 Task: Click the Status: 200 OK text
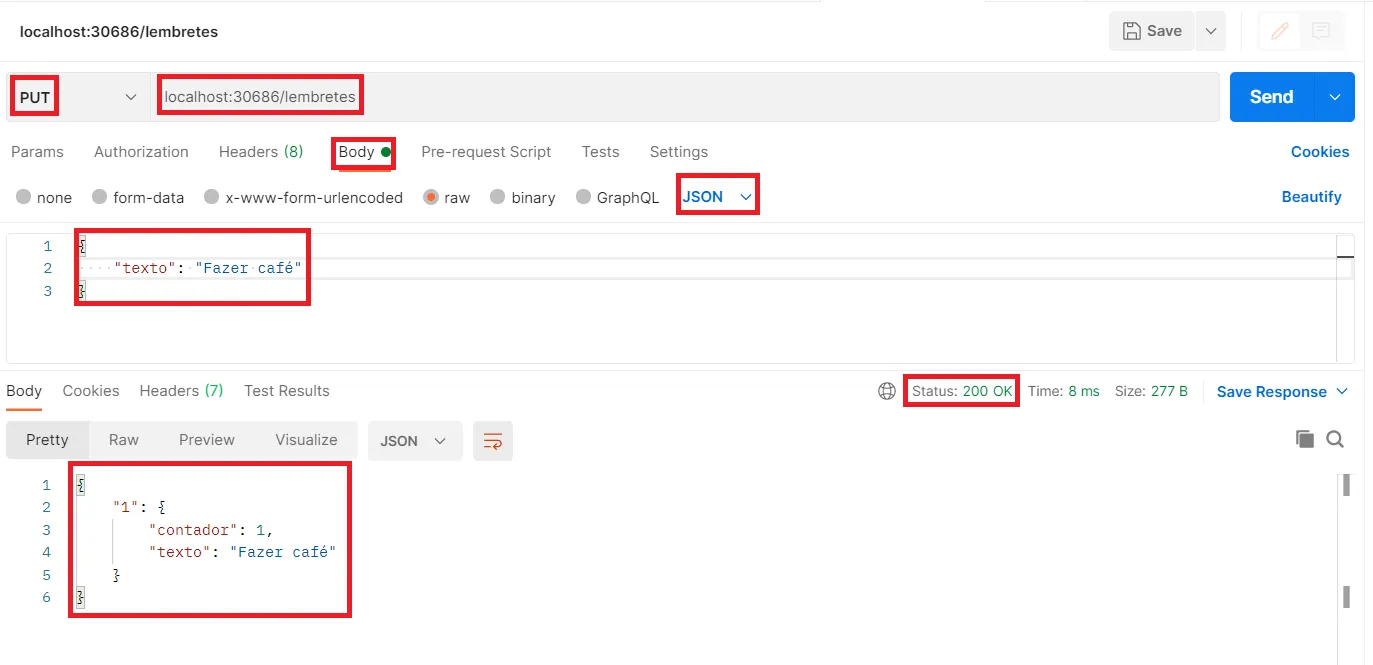[x=962, y=391]
